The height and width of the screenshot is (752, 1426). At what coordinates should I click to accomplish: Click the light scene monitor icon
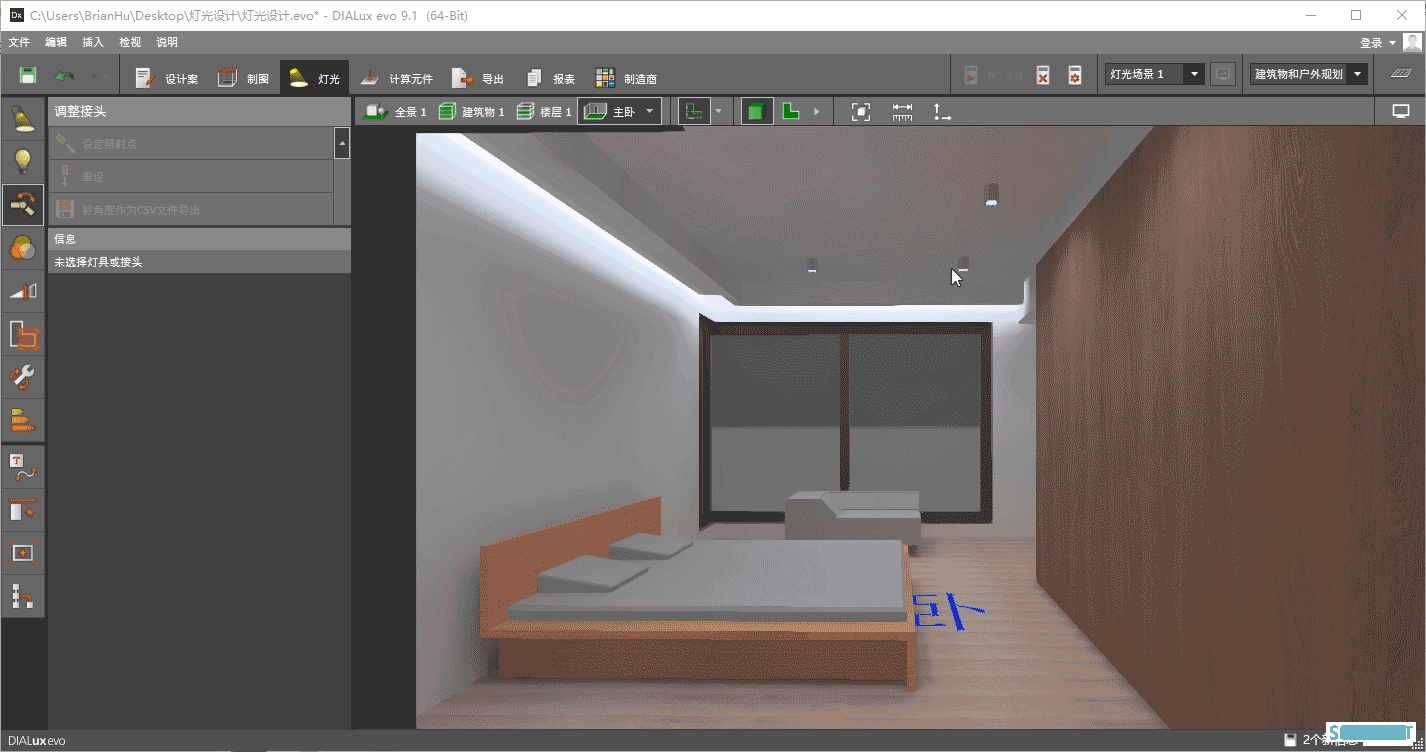click(1222, 74)
